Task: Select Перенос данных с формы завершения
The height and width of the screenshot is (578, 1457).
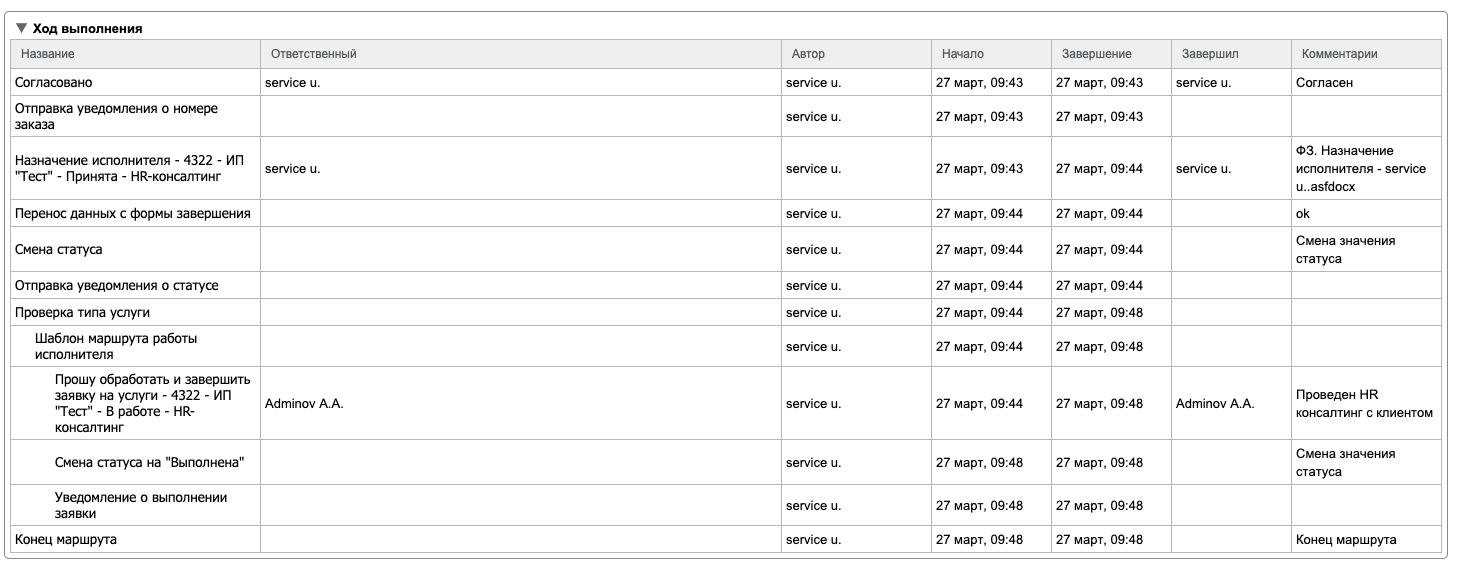Action: [x=132, y=213]
